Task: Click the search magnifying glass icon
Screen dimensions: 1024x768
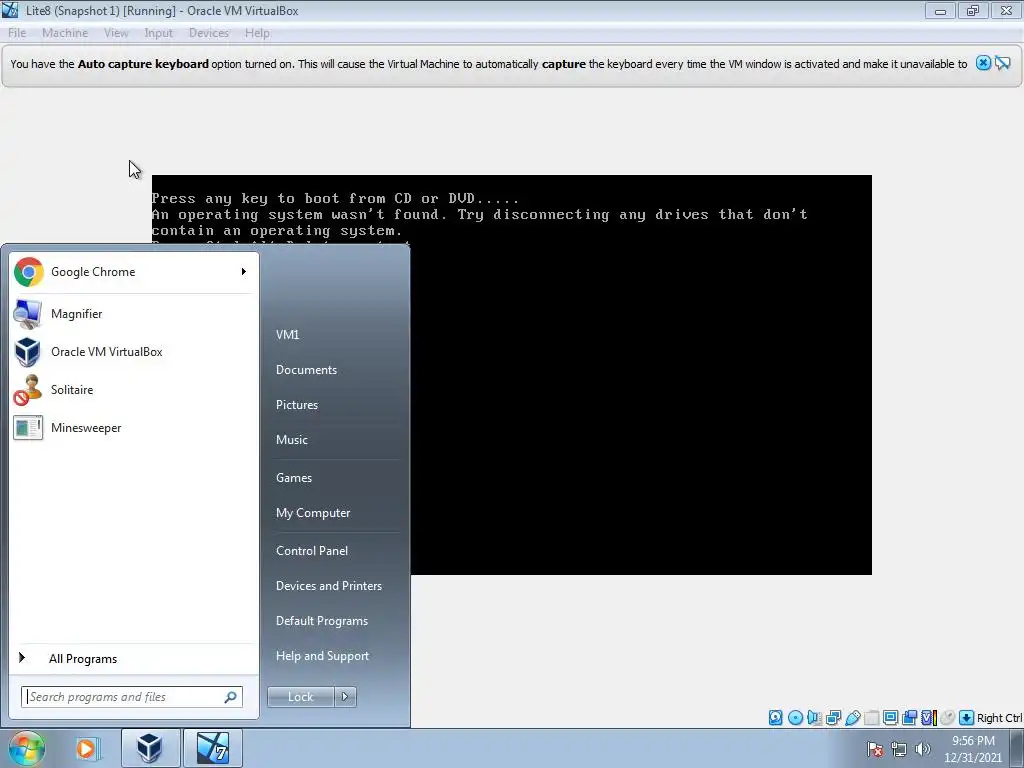Action: click(x=231, y=697)
